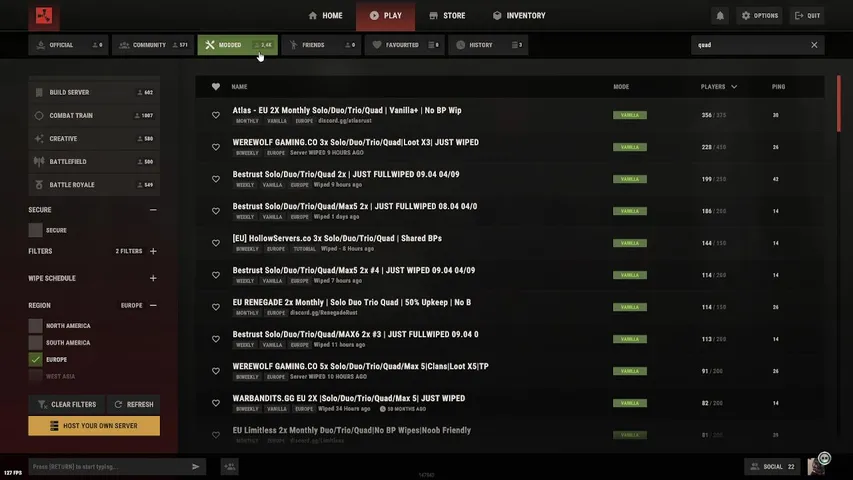
Task: Sort servers by Mode column
Action: [x=621, y=87]
